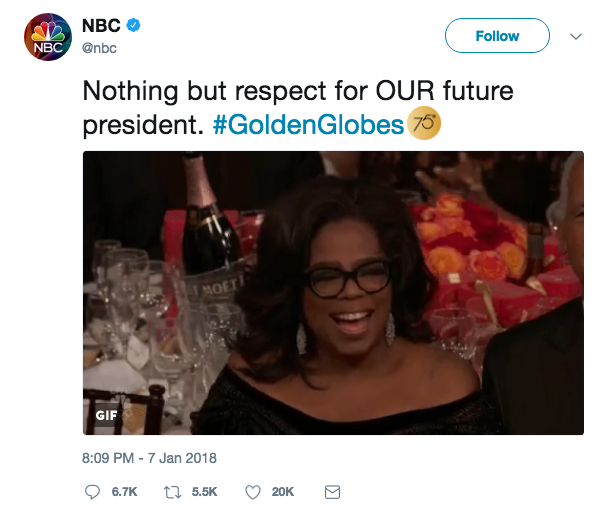
Task: Follow the NBC account
Action: (x=497, y=36)
